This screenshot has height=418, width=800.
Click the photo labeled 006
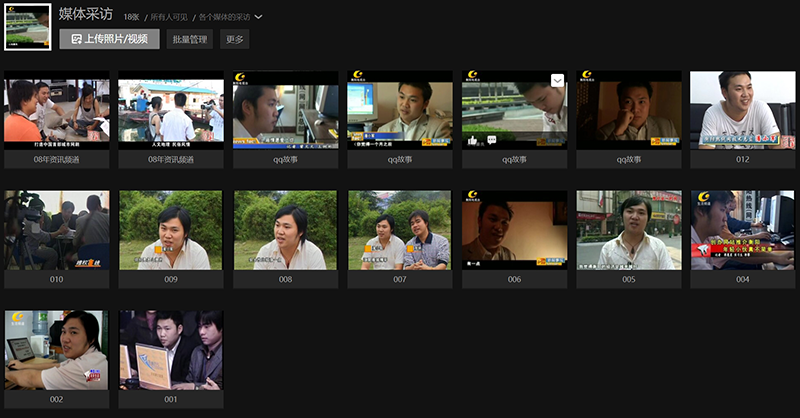514,230
